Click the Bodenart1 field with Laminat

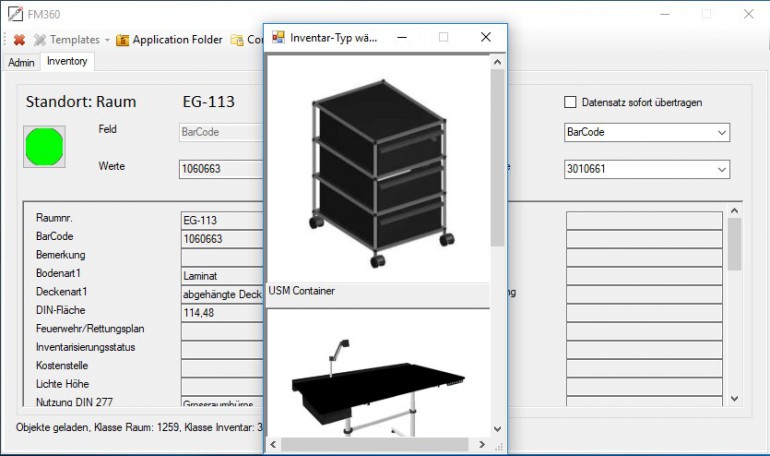[x=222, y=276]
